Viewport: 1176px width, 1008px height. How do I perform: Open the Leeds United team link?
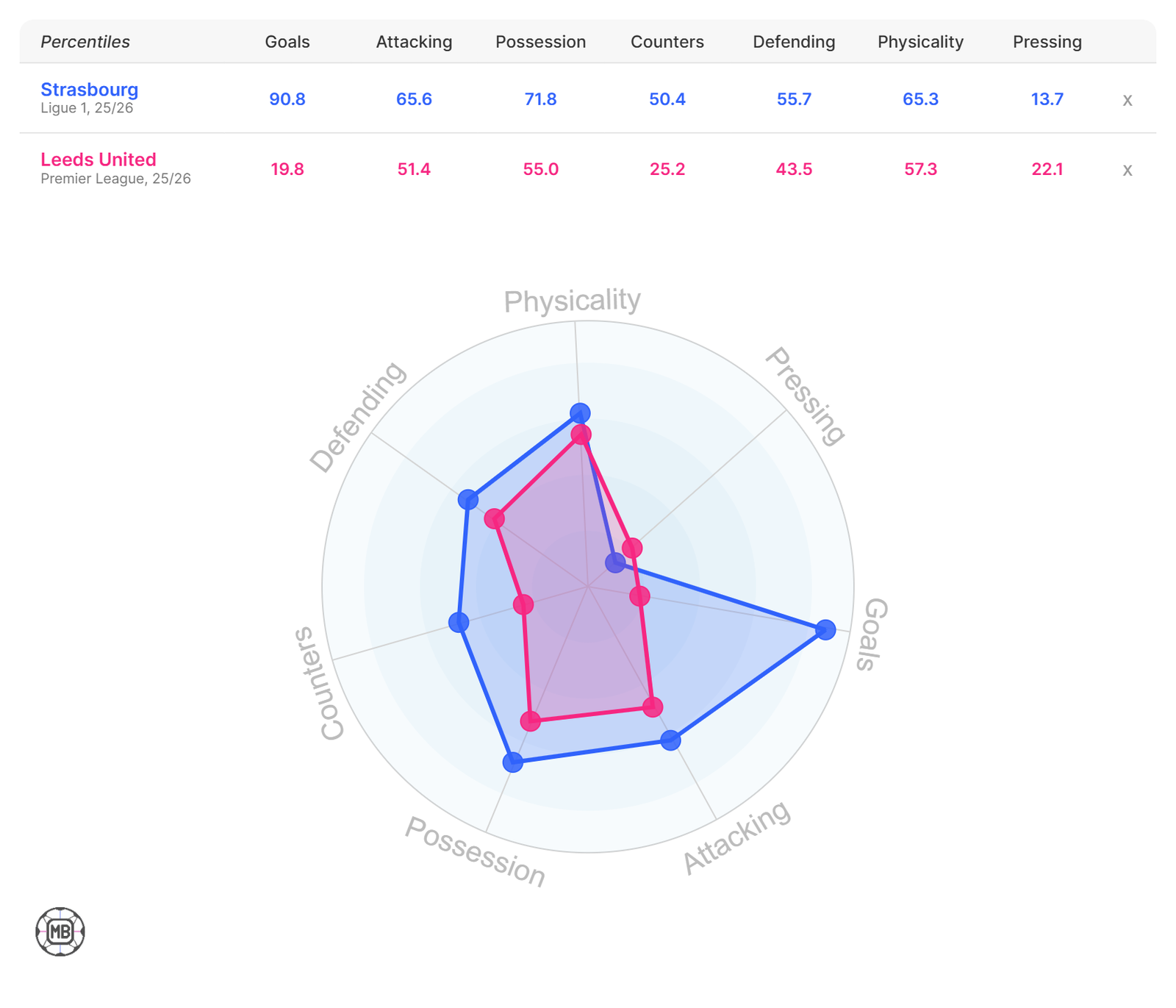[98, 160]
